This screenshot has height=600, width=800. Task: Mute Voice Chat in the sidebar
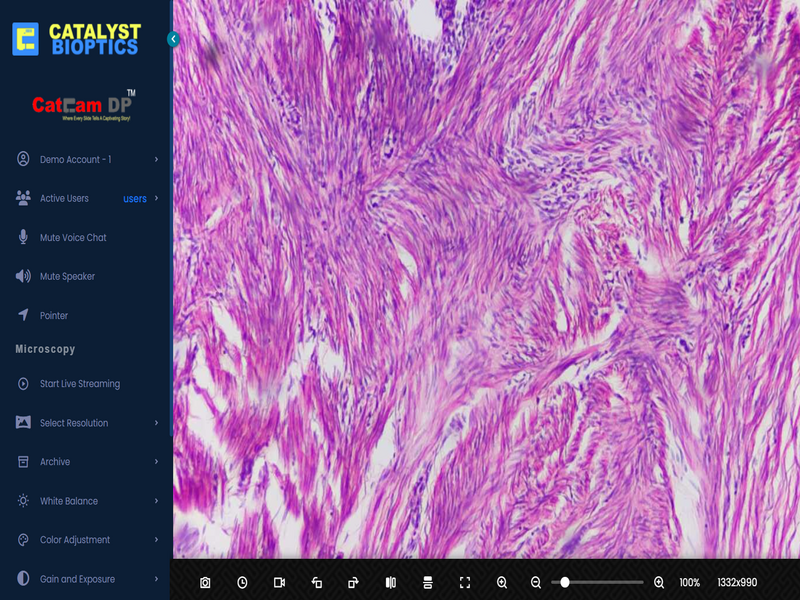point(73,238)
